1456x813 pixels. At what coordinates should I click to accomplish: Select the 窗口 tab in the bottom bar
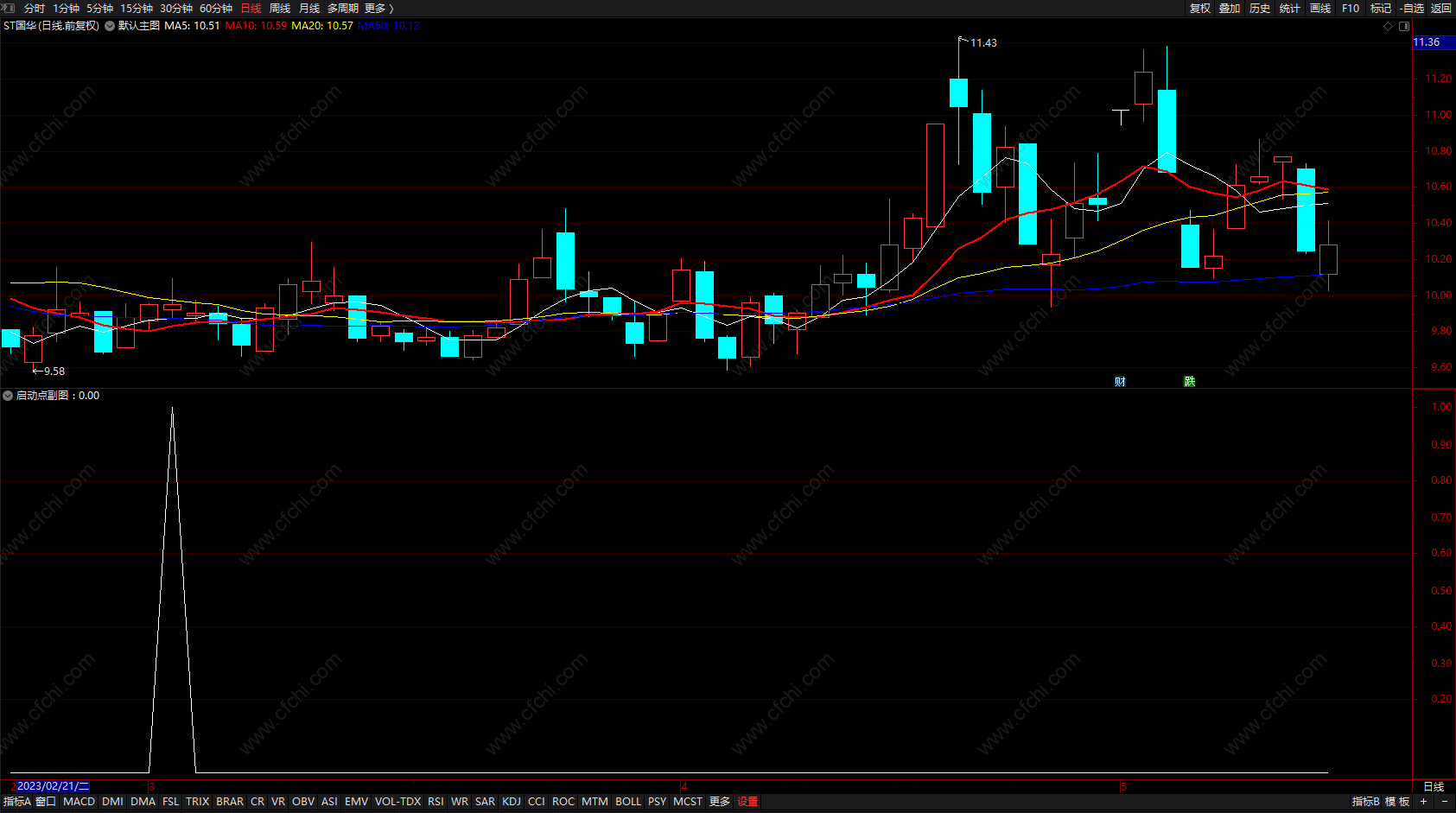point(46,802)
